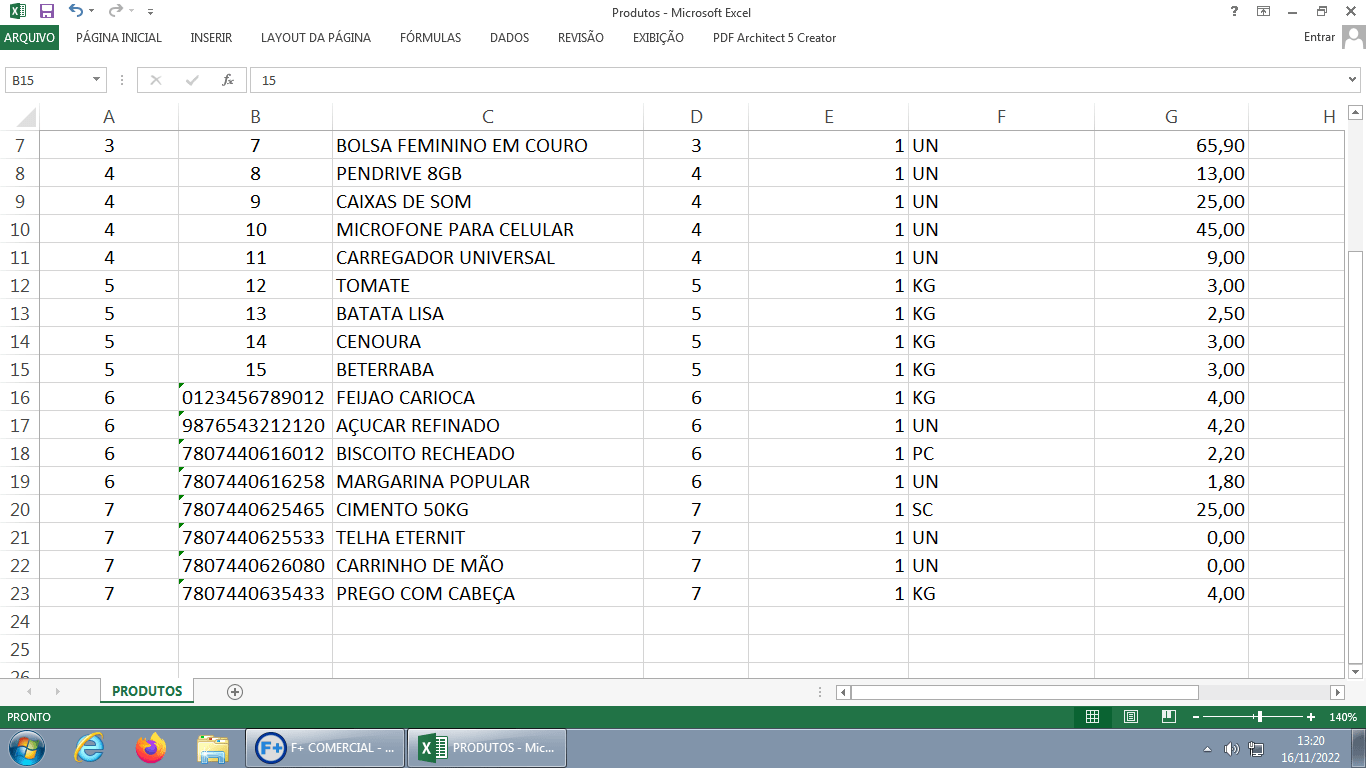Click next sheet navigation arrow
This screenshot has height=768, width=1366.
pyautogui.click(x=57, y=691)
